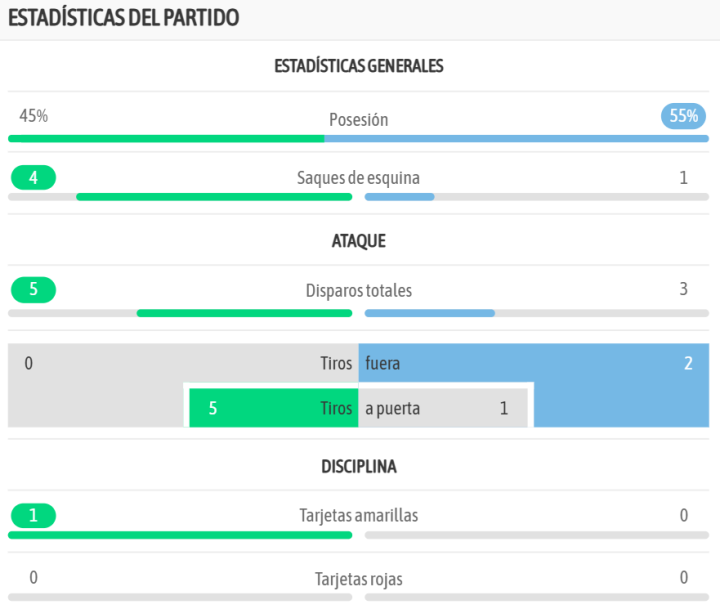The image size is (720, 609).
Task: Click the blue Tiros fuera block showing 2
Action: click(x=620, y=364)
